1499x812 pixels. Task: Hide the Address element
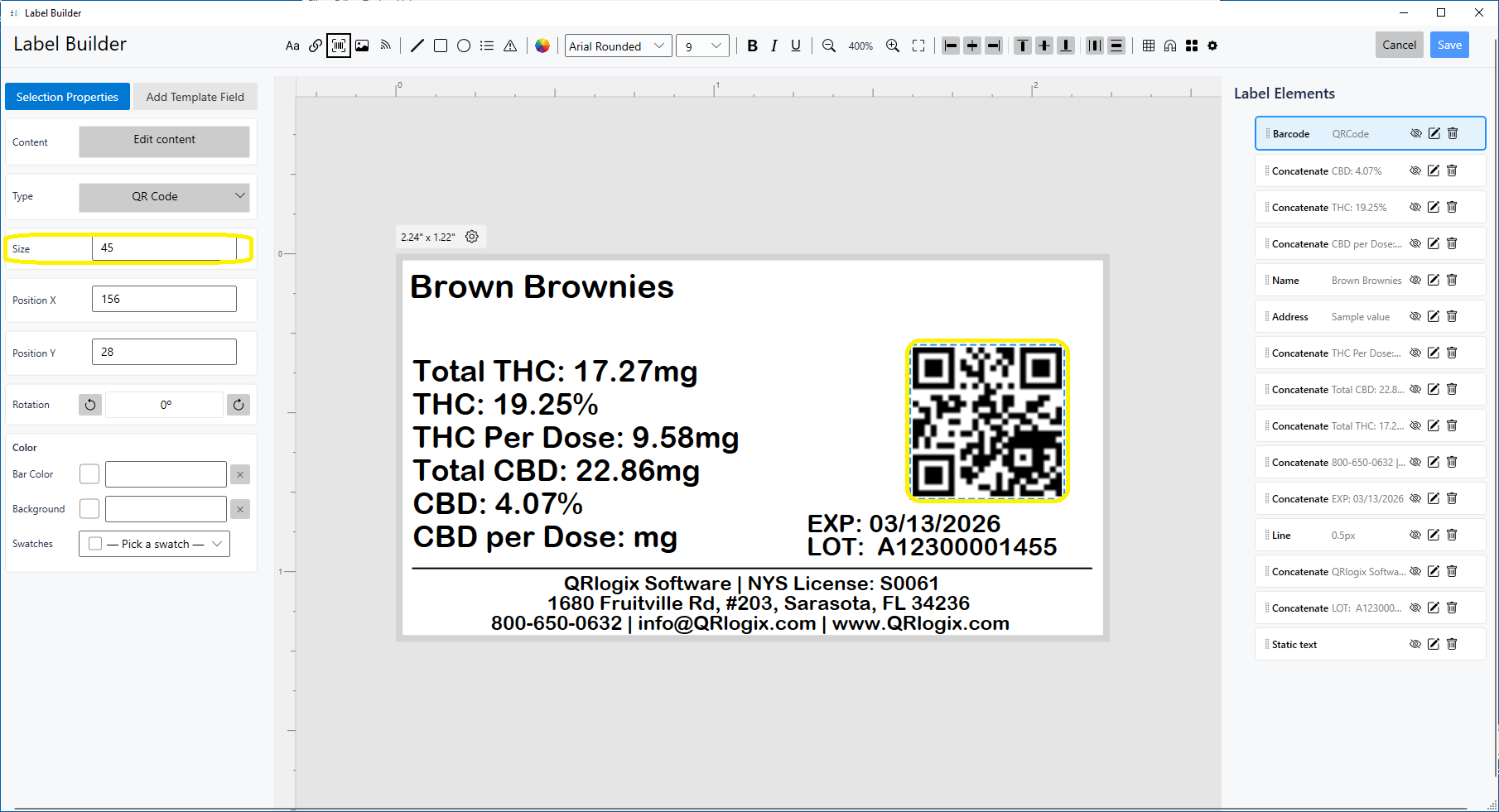tap(1415, 316)
